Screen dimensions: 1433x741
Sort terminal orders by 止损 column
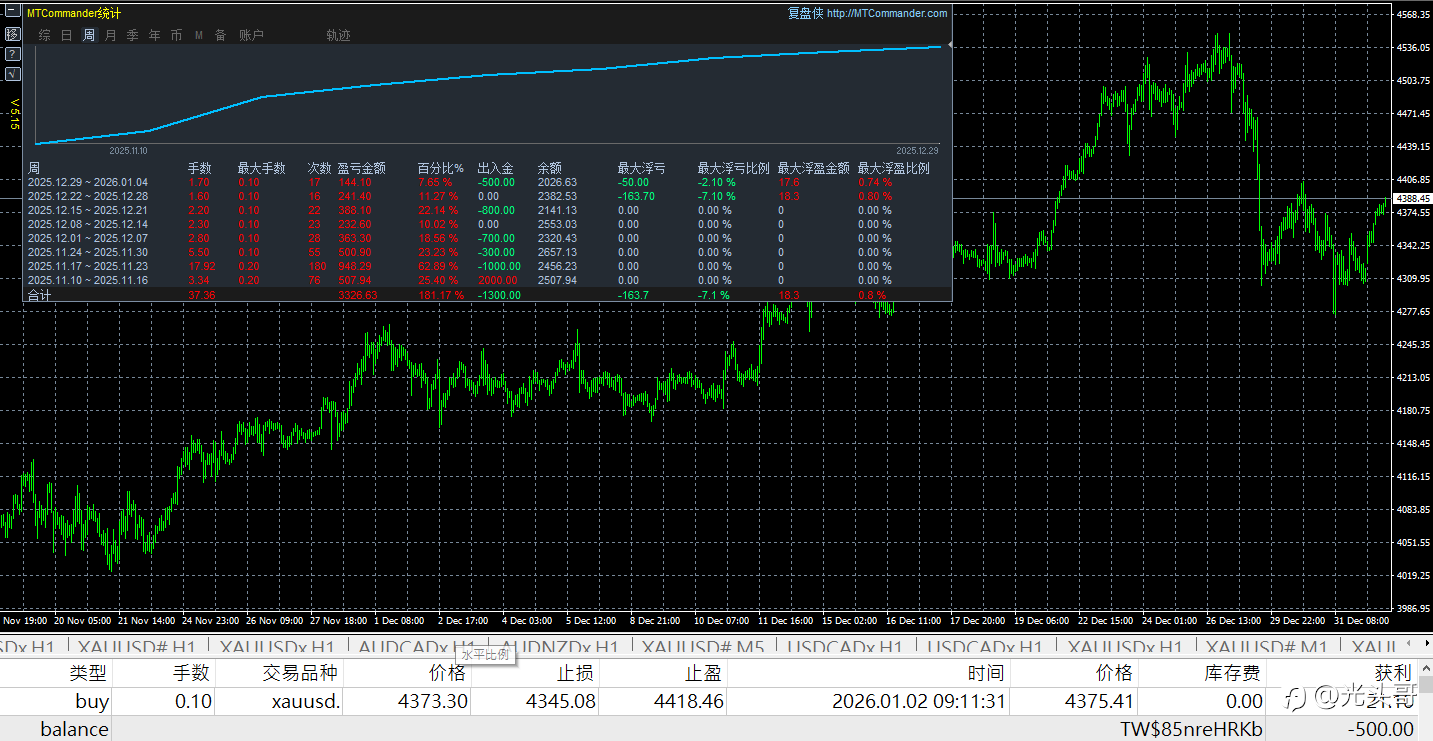[577, 673]
